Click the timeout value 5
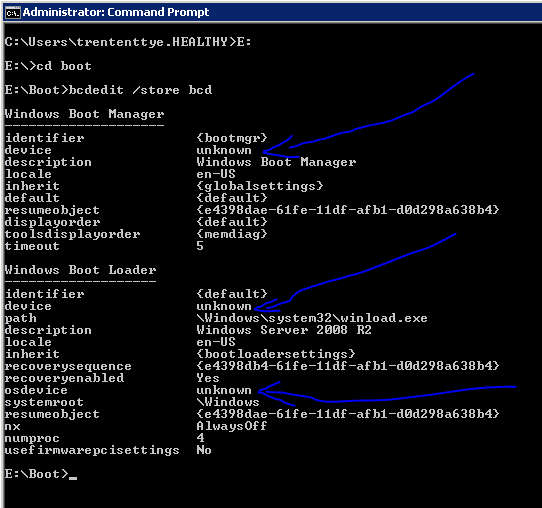Screen dimensions: 542x508 (x=200, y=246)
